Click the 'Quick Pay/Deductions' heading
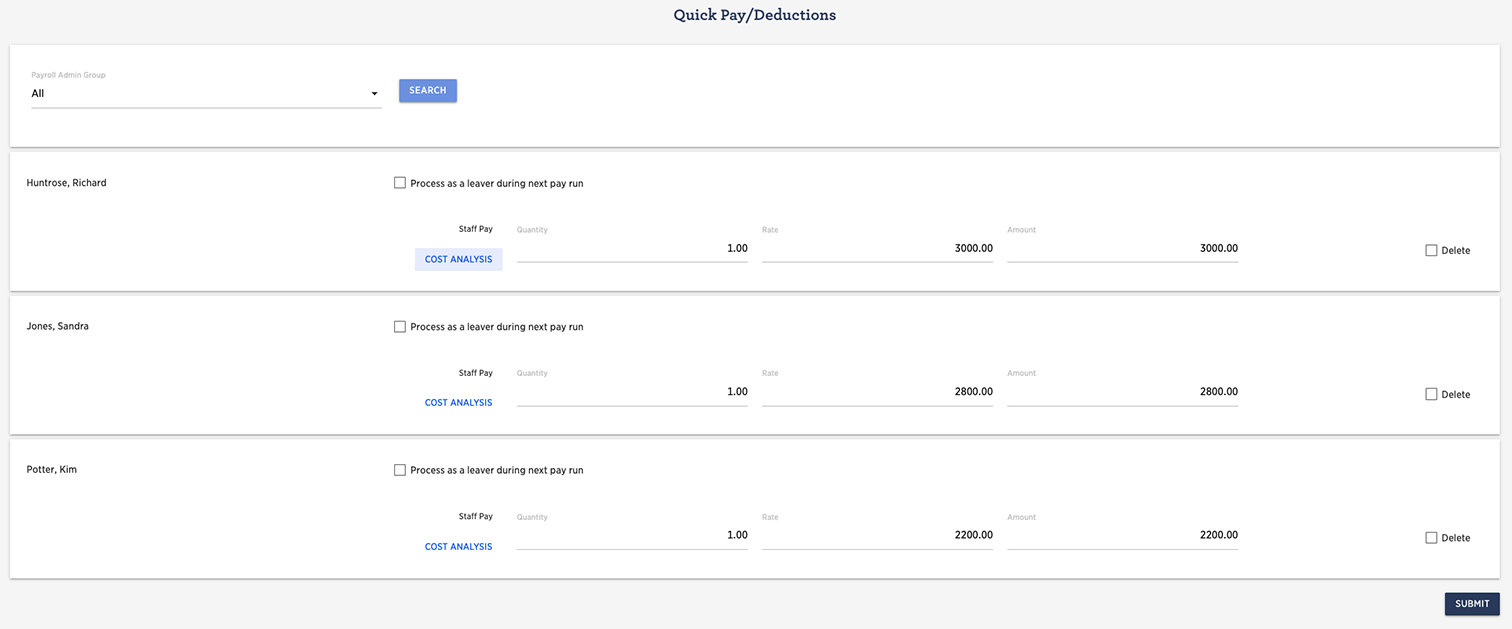Image resolution: width=1512 pixels, height=629 pixels. pos(755,15)
